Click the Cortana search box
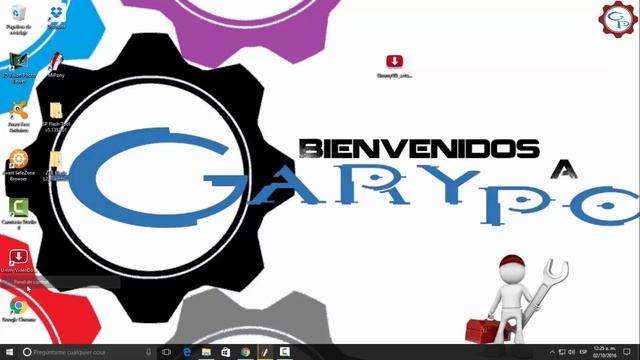The image size is (640, 360). [87, 352]
